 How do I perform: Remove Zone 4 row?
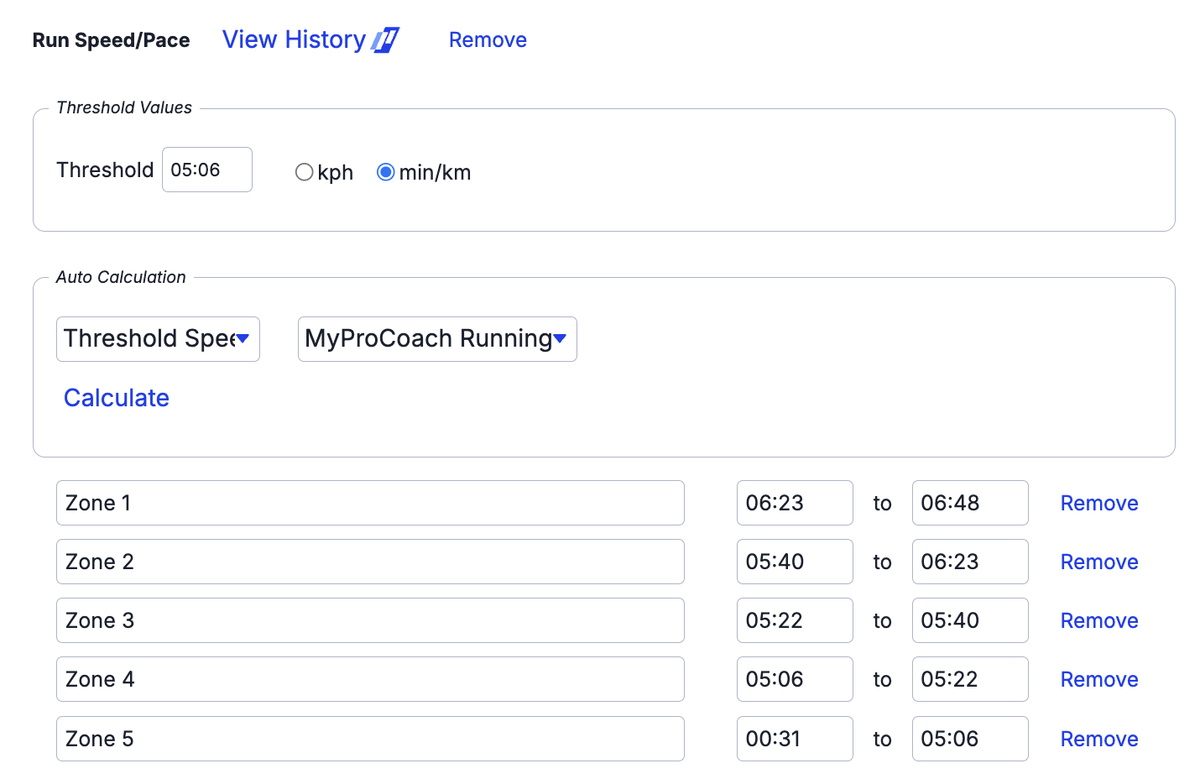pos(1099,680)
